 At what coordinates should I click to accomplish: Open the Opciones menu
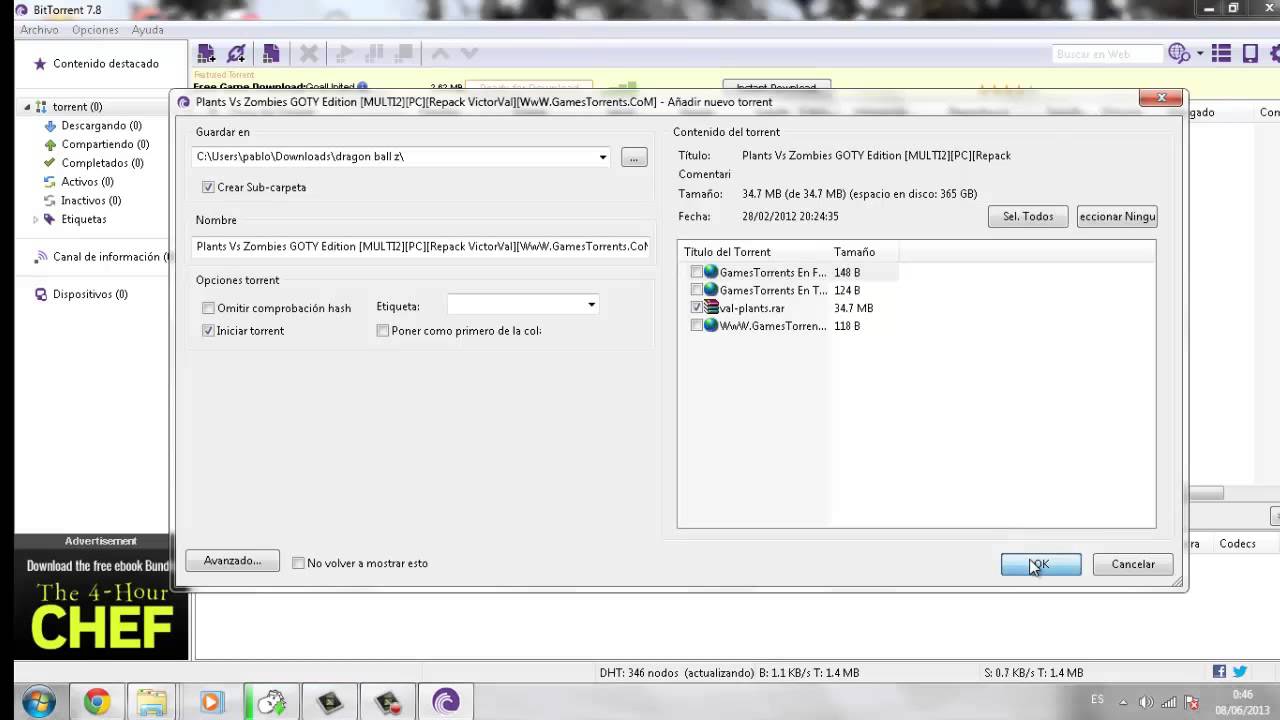(95, 30)
